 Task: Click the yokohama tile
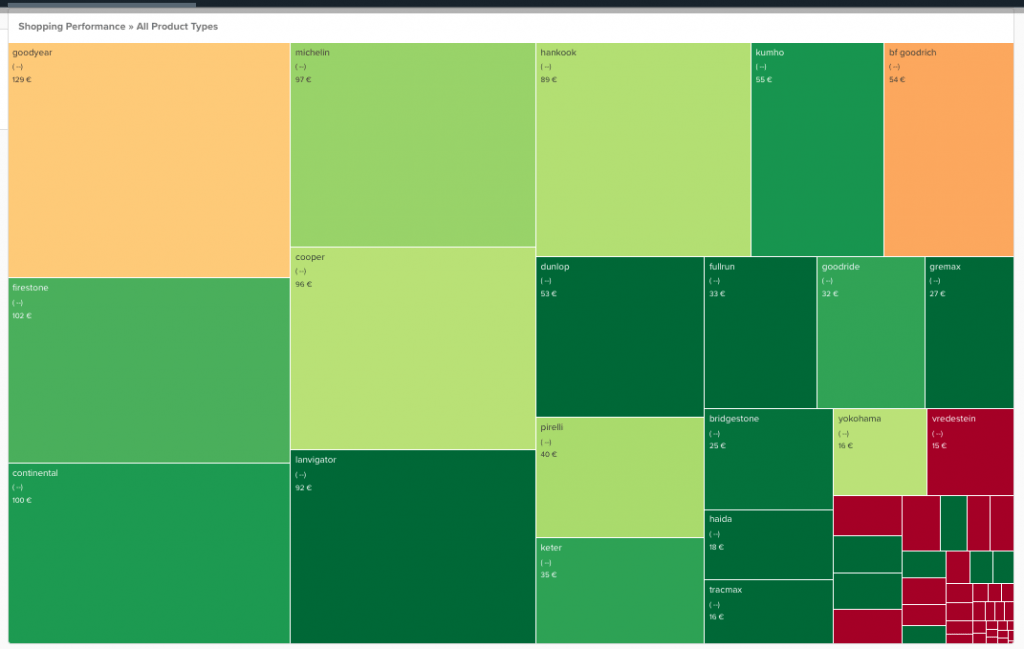880,452
